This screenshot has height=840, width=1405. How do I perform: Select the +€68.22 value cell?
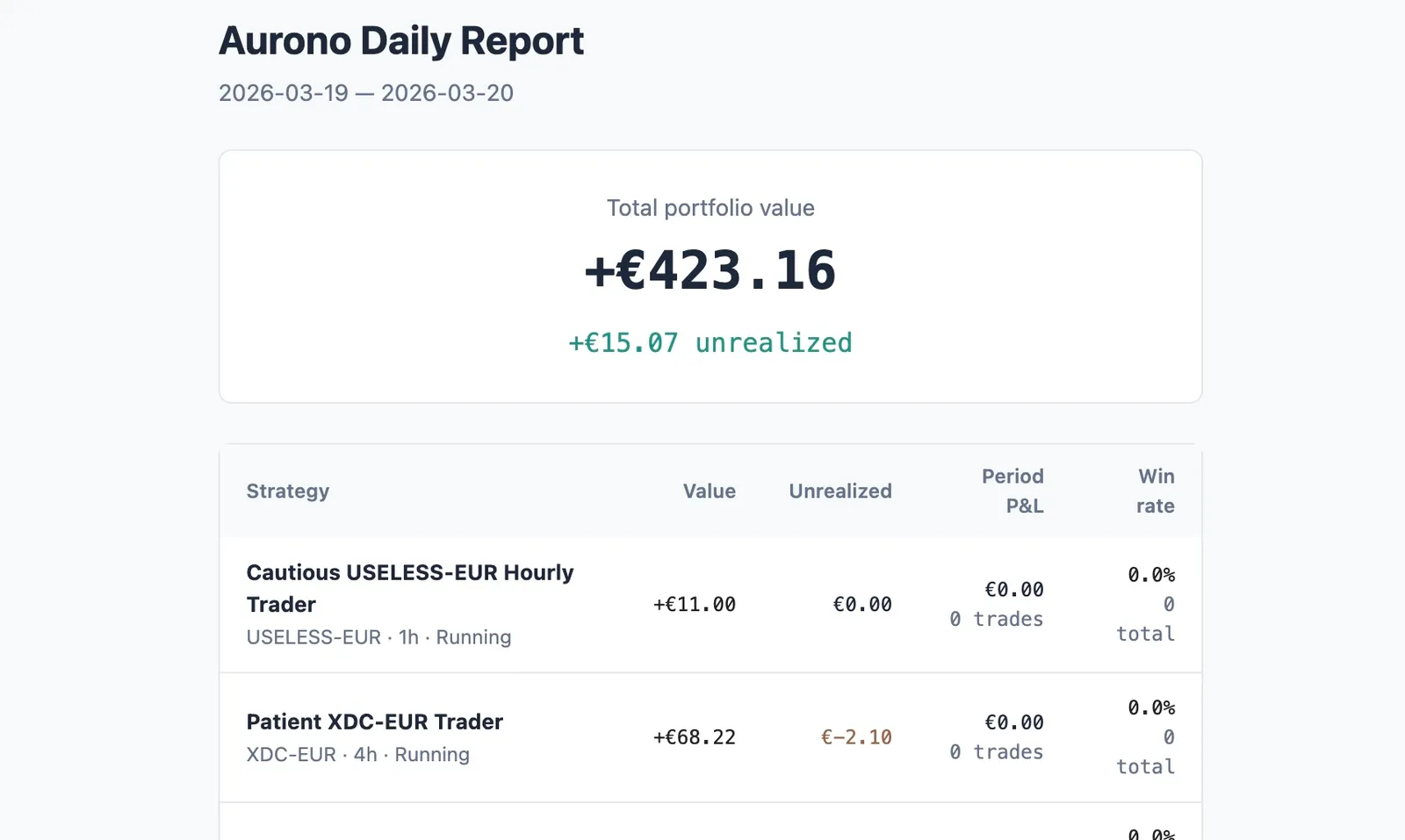tap(694, 737)
